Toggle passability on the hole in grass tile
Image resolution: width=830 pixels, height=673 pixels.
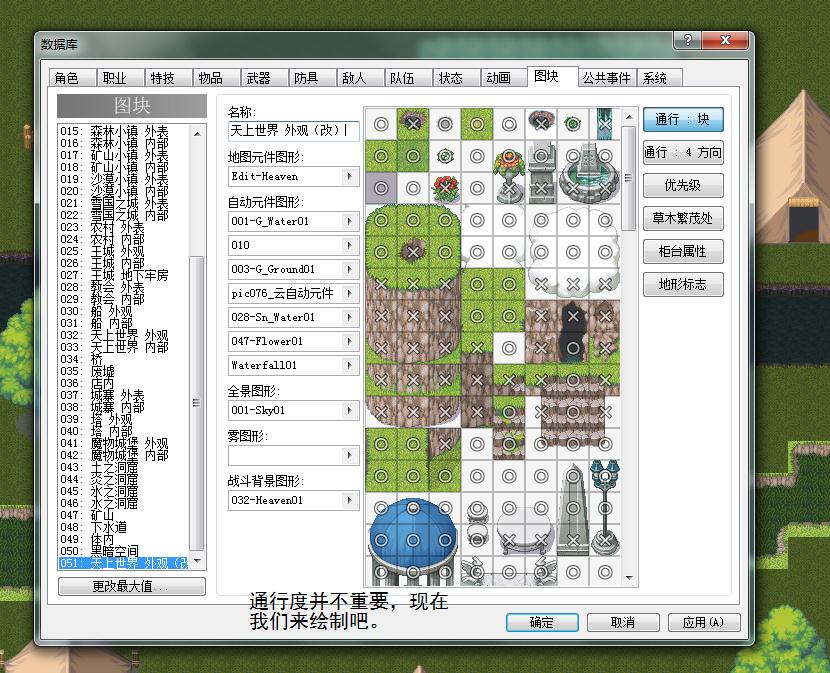(413, 252)
